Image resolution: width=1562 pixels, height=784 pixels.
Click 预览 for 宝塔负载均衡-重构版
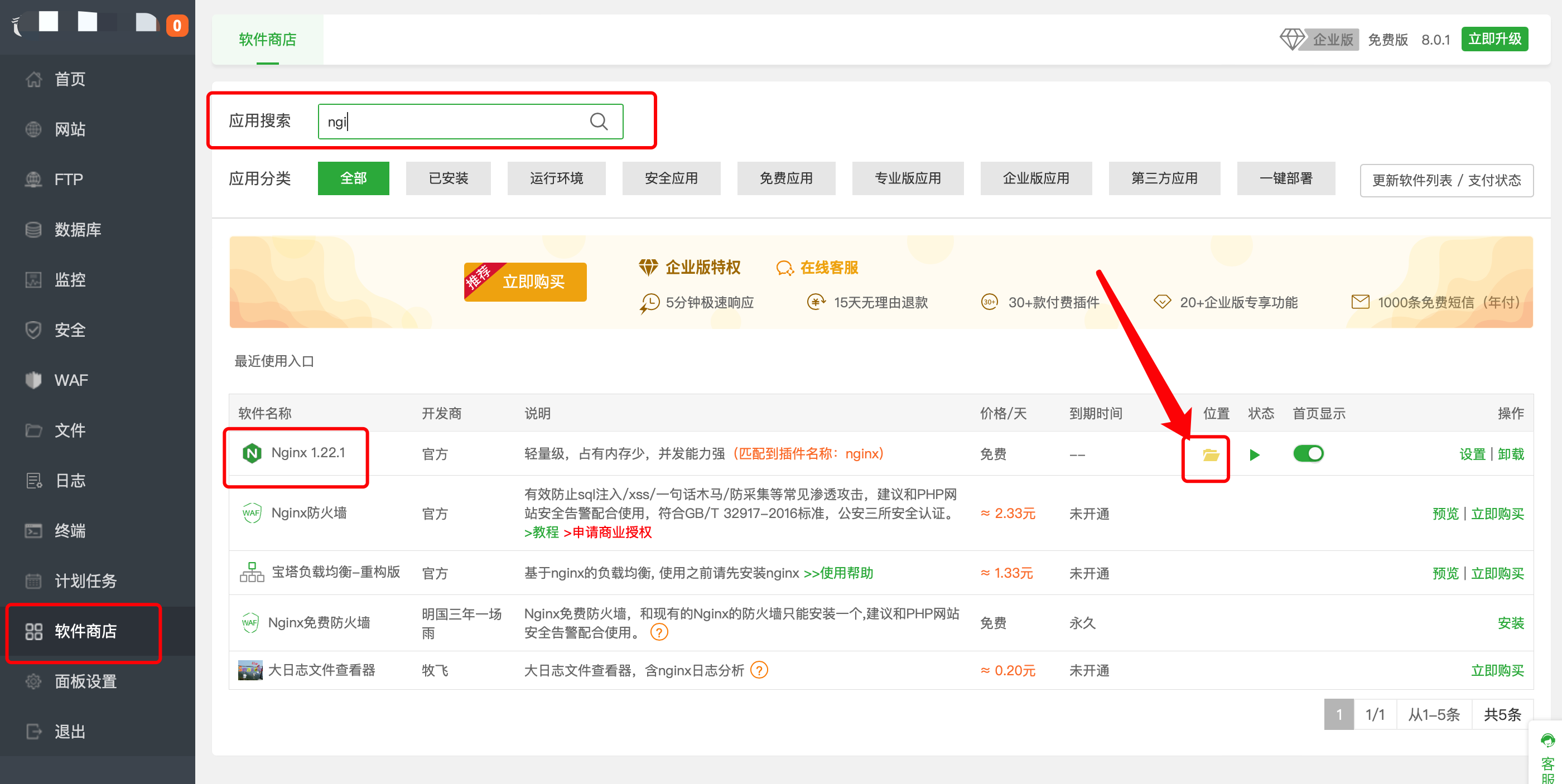pyautogui.click(x=1445, y=573)
